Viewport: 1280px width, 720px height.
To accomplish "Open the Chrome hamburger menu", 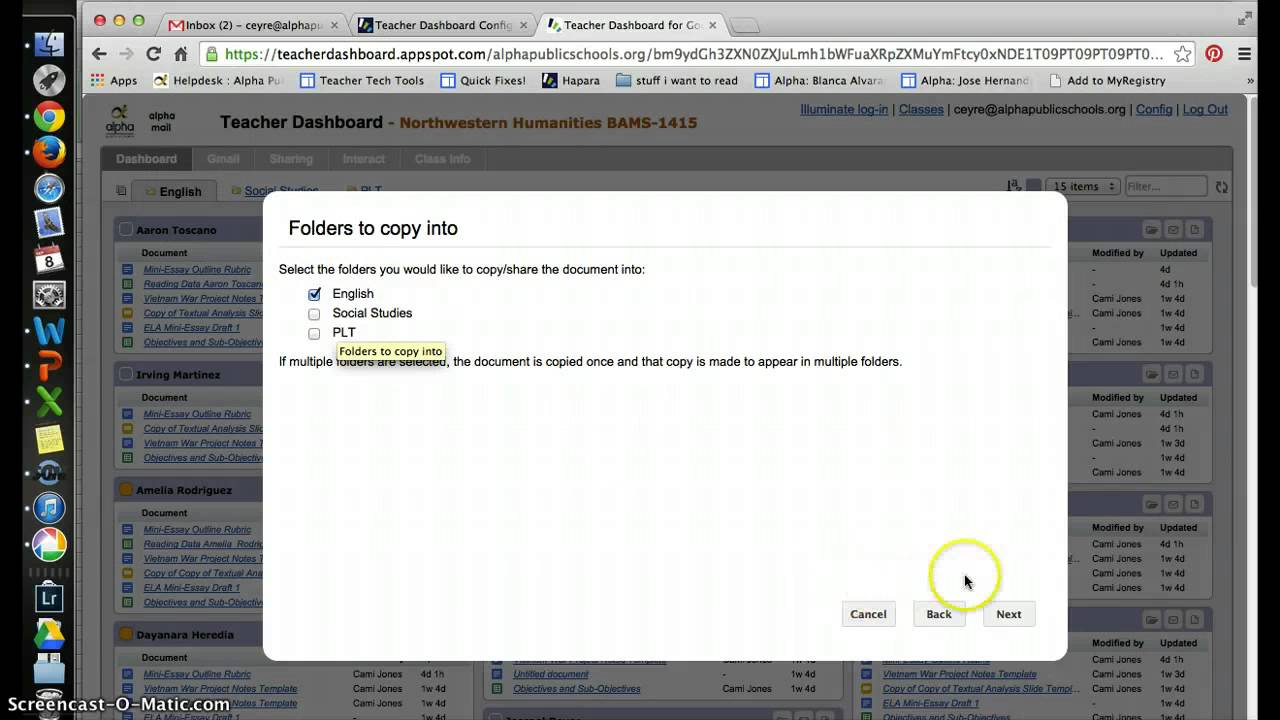I will pos(1245,54).
